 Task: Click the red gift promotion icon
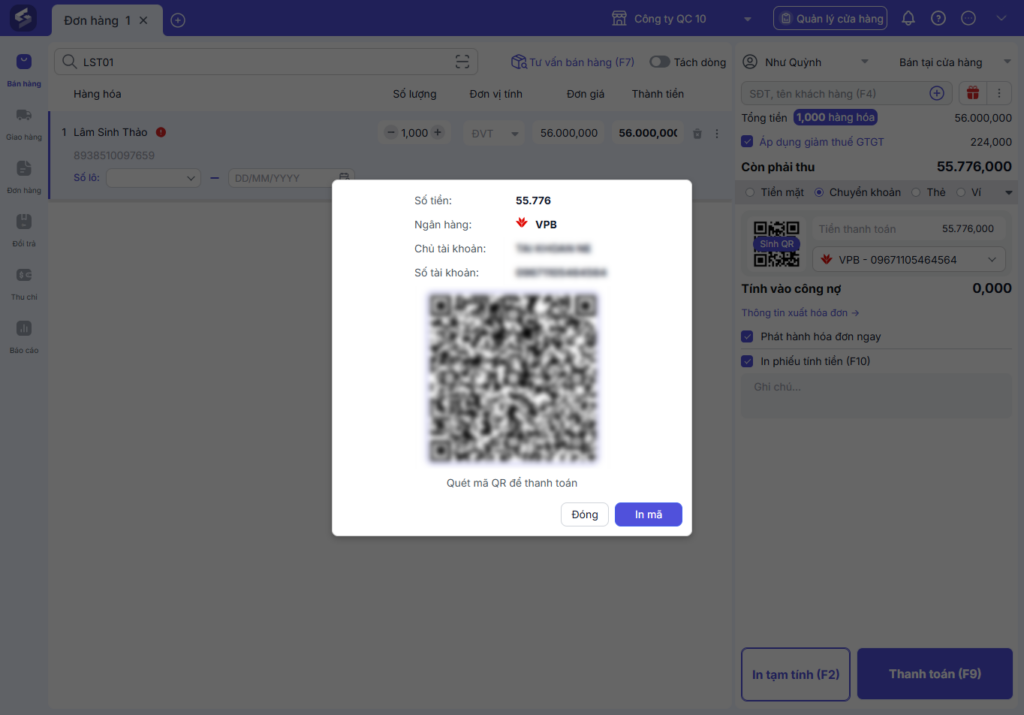pyautogui.click(x=973, y=93)
